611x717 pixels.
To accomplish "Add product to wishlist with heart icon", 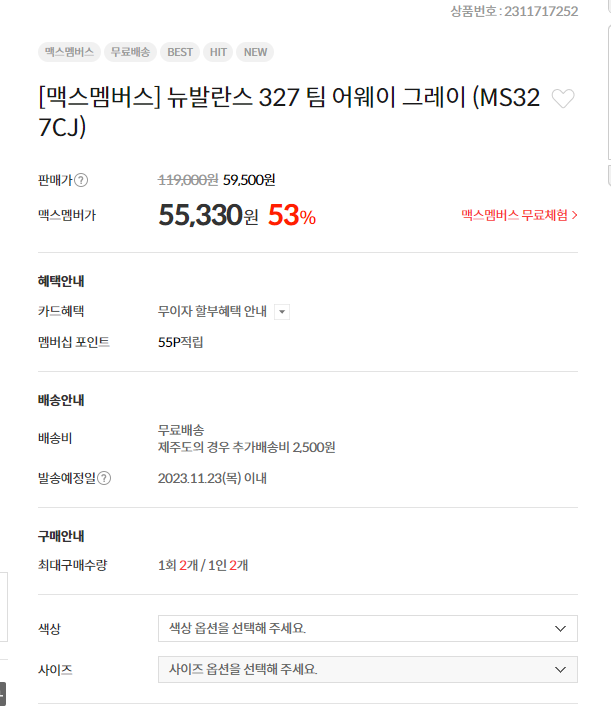I will [563, 98].
